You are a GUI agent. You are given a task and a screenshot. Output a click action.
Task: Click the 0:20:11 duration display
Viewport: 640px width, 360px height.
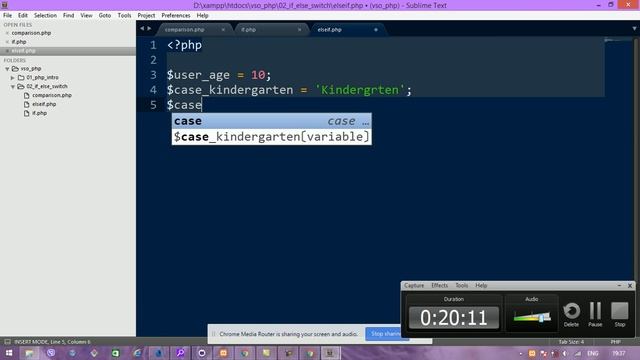(x=453, y=318)
